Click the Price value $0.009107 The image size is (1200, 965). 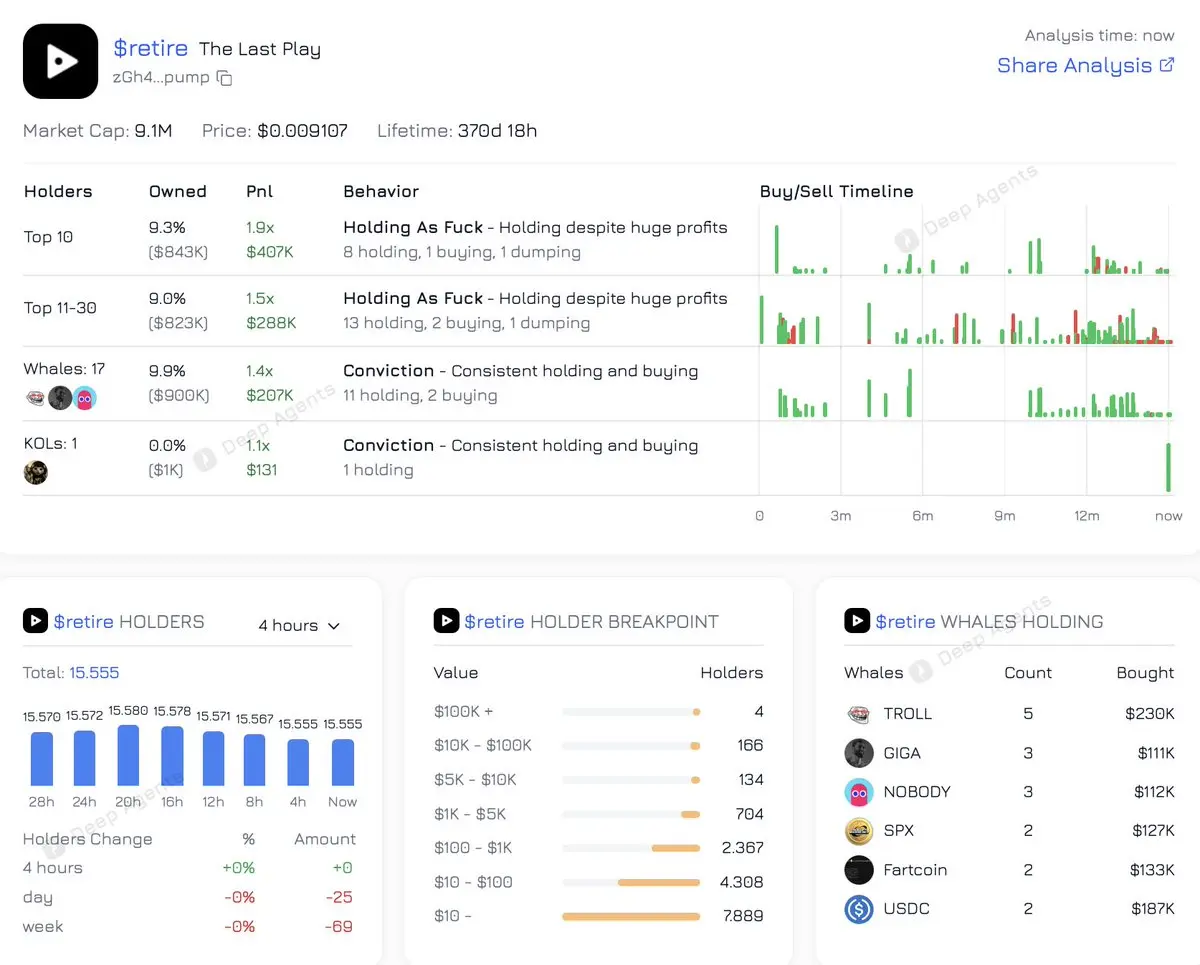pyautogui.click(x=303, y=131)
